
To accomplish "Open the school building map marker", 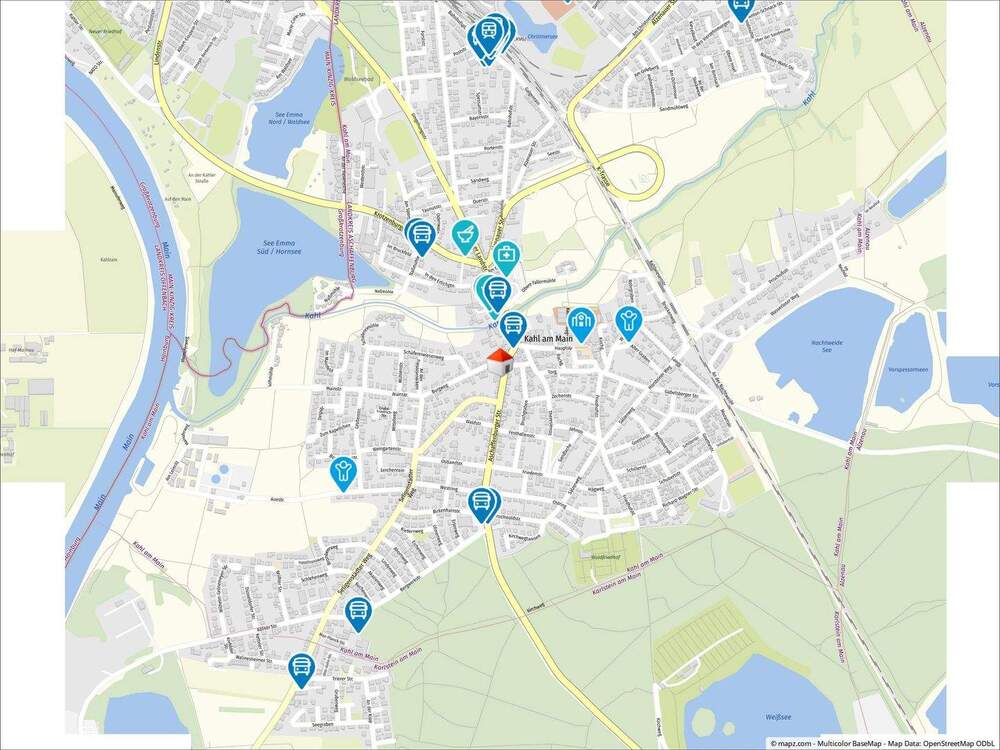I will (581, 323).
